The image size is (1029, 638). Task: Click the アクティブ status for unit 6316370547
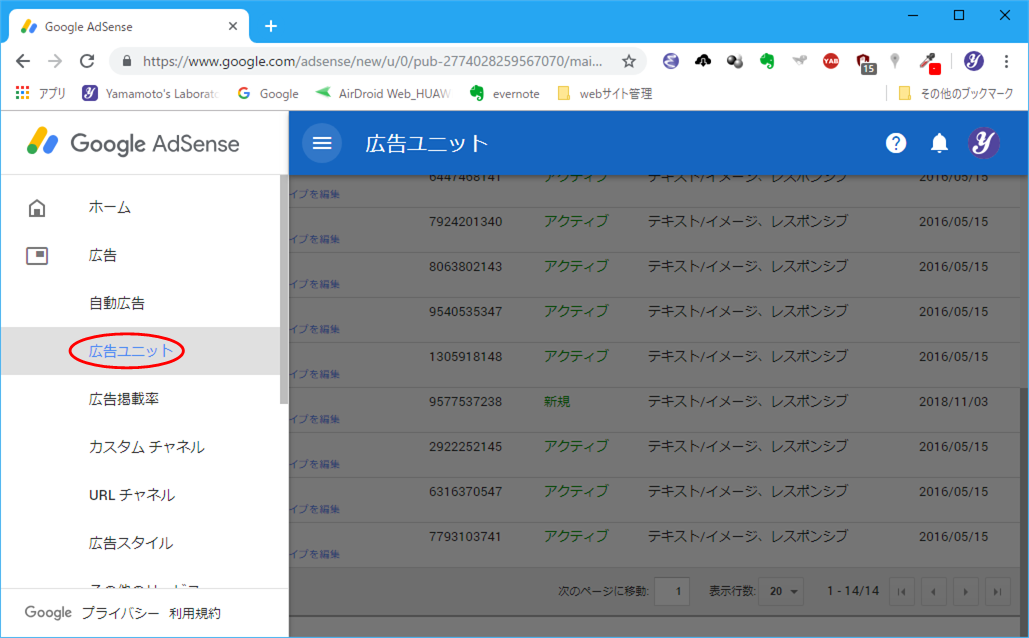click(576, 491)
